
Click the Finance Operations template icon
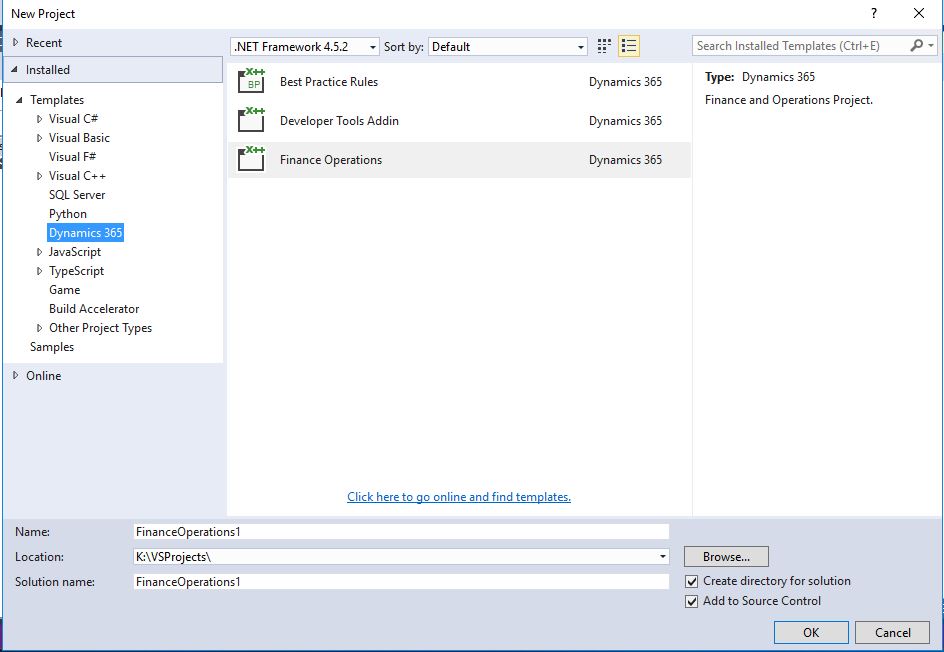251,159
